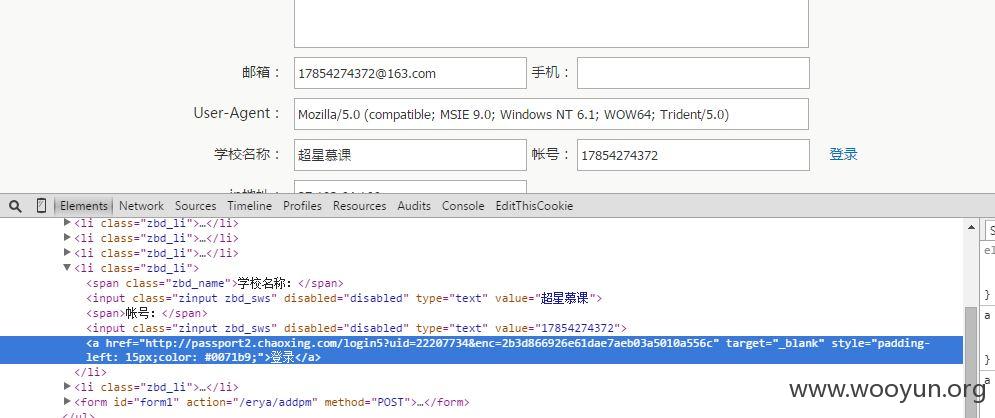Click the DevTools search magnifier icon
This screenshot has width=995, height=418.
[16, 206]
